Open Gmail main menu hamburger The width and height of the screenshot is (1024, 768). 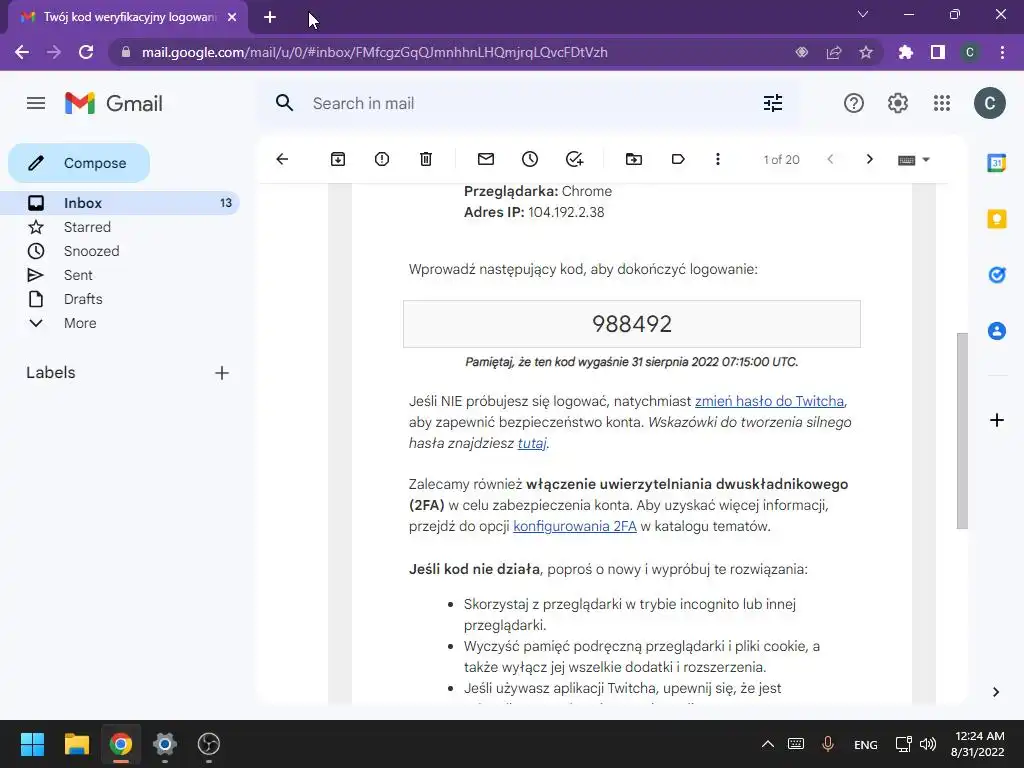click(x=36, y=103)
